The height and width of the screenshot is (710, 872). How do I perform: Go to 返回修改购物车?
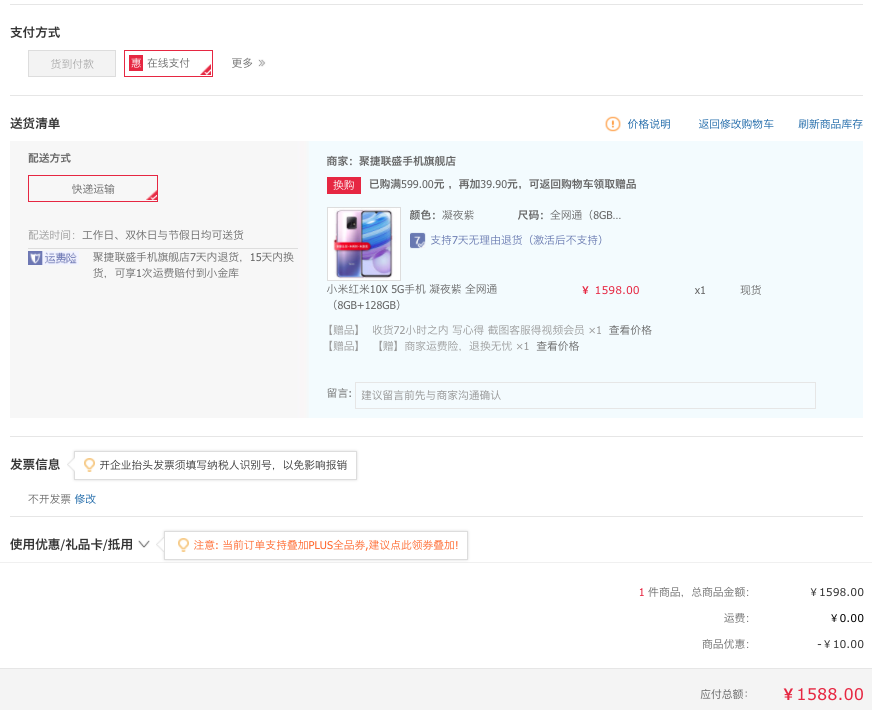click(736, 124)
